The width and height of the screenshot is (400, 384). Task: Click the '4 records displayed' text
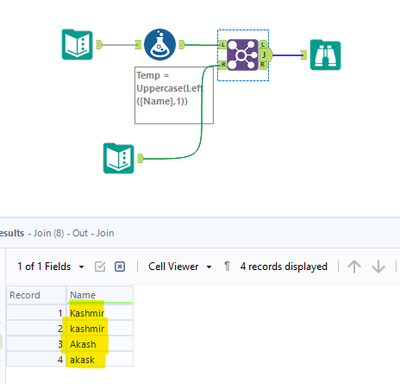[284, 267]
